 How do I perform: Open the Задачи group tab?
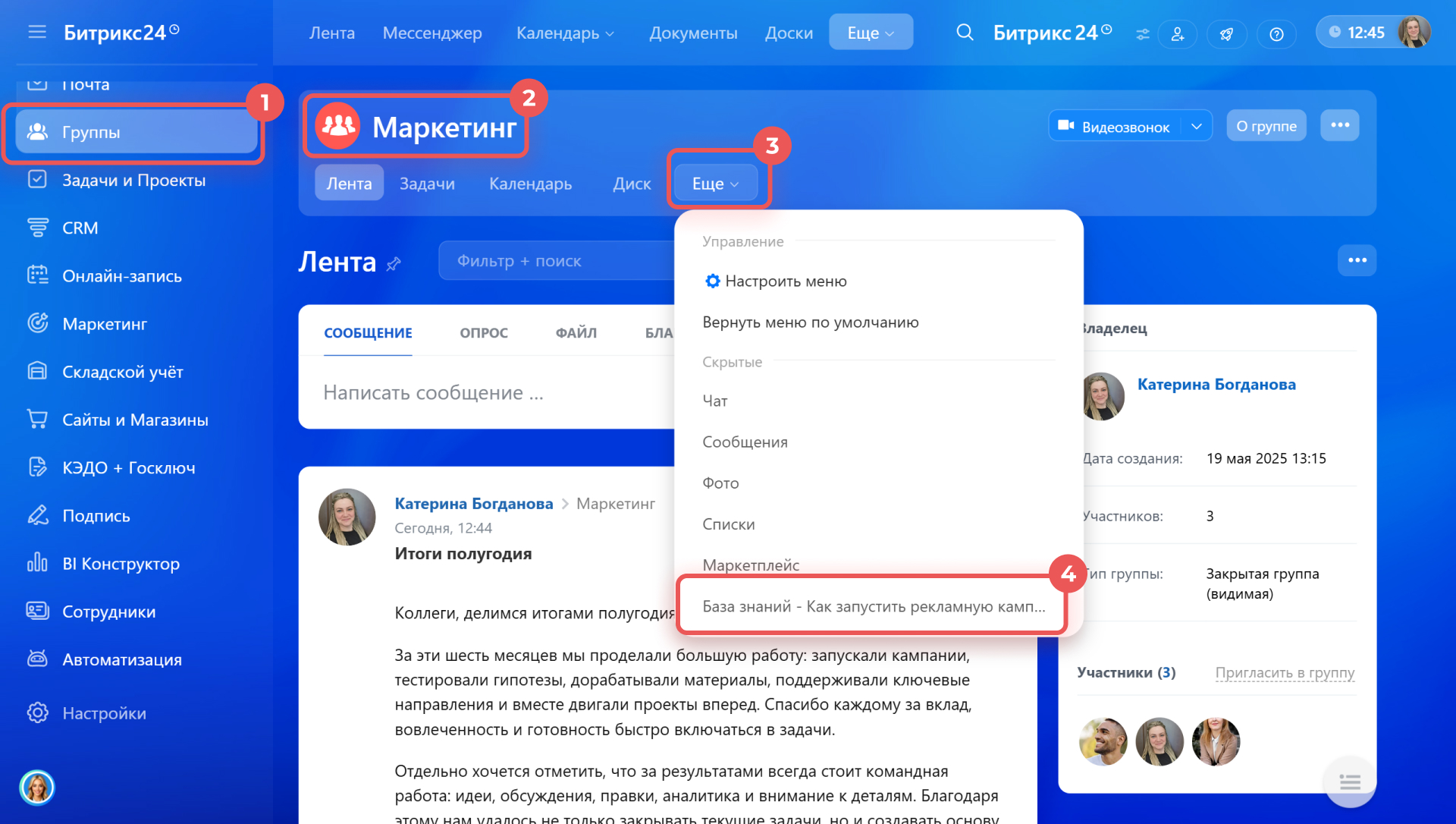427,184
